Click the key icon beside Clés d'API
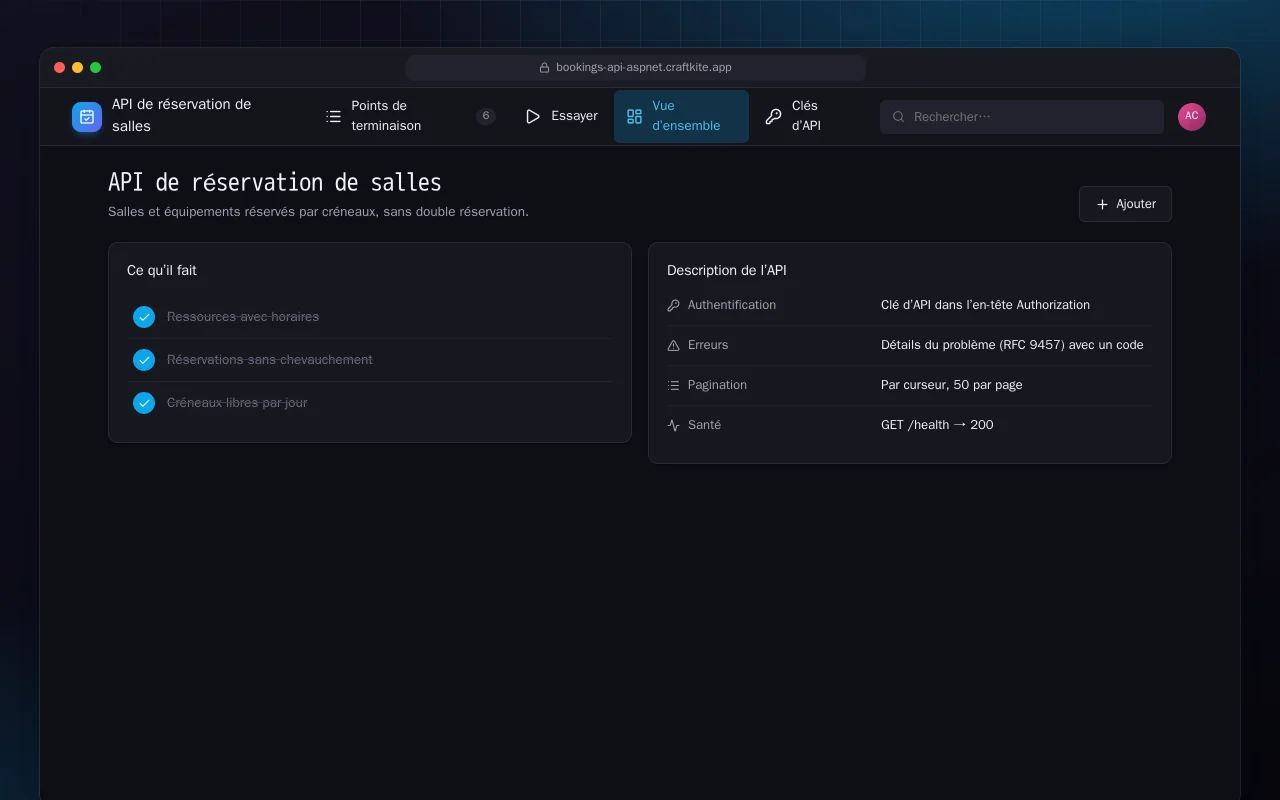The width and height of the screenshot is (1280, 800). click(x=773, y=117)
